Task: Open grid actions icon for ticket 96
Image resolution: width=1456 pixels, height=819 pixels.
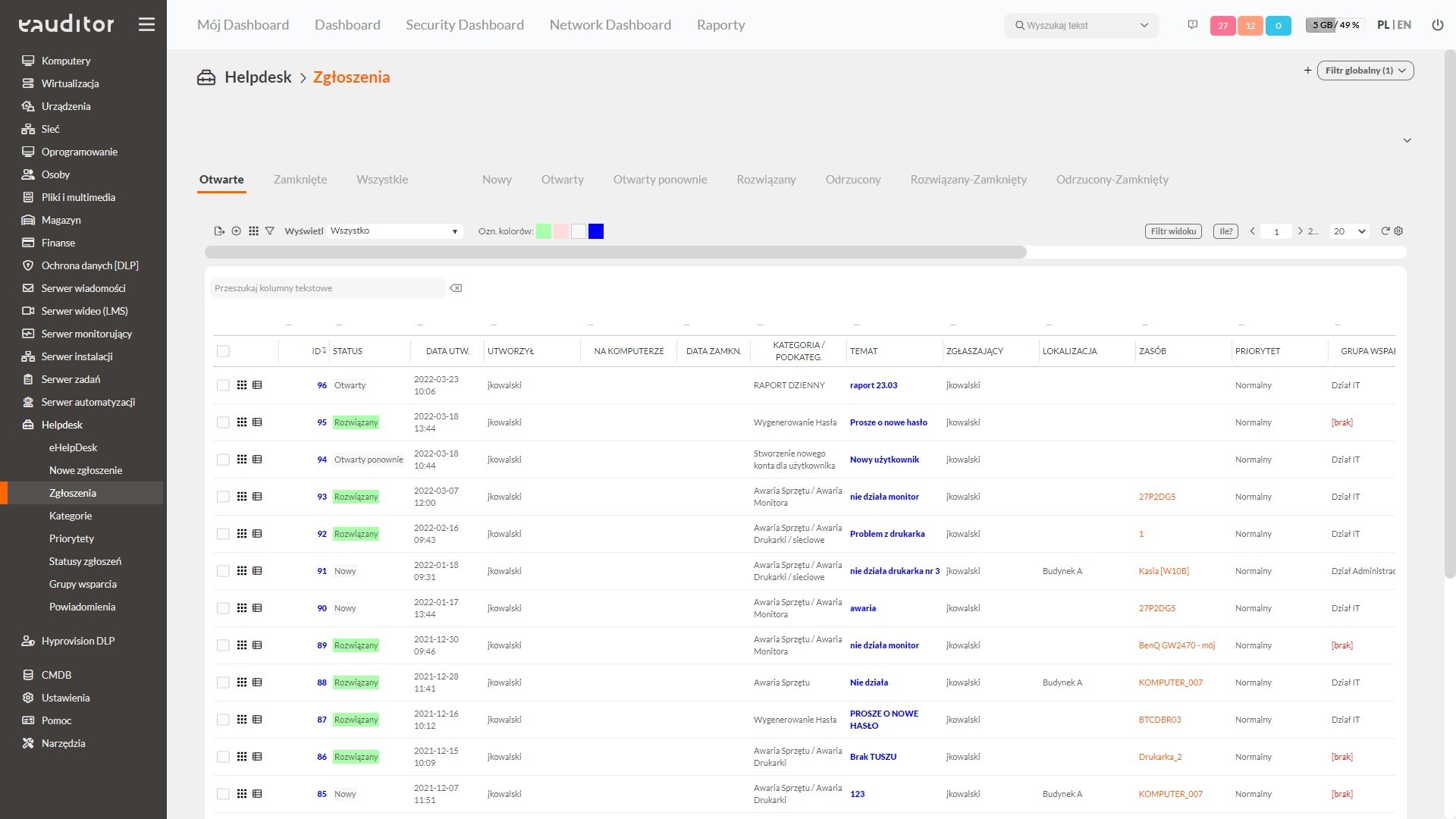Action: point(242,385)
